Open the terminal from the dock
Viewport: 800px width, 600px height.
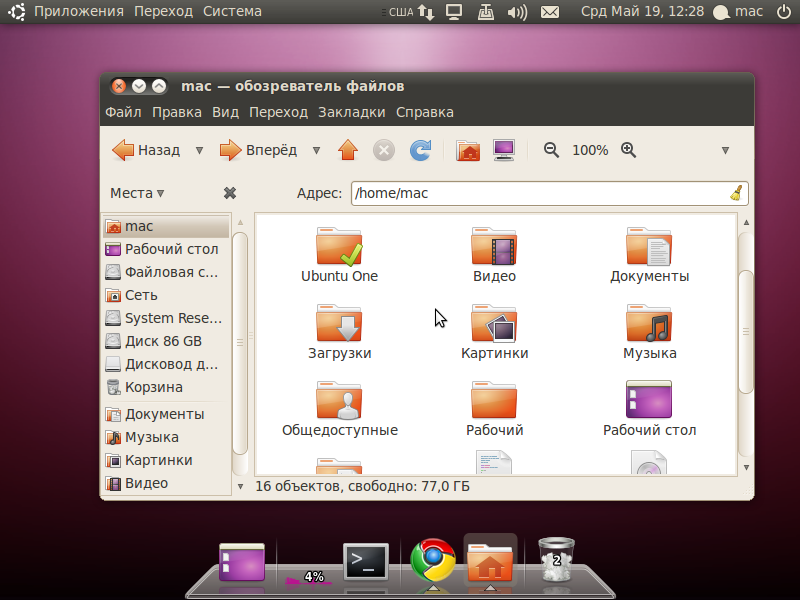point(366,562)
